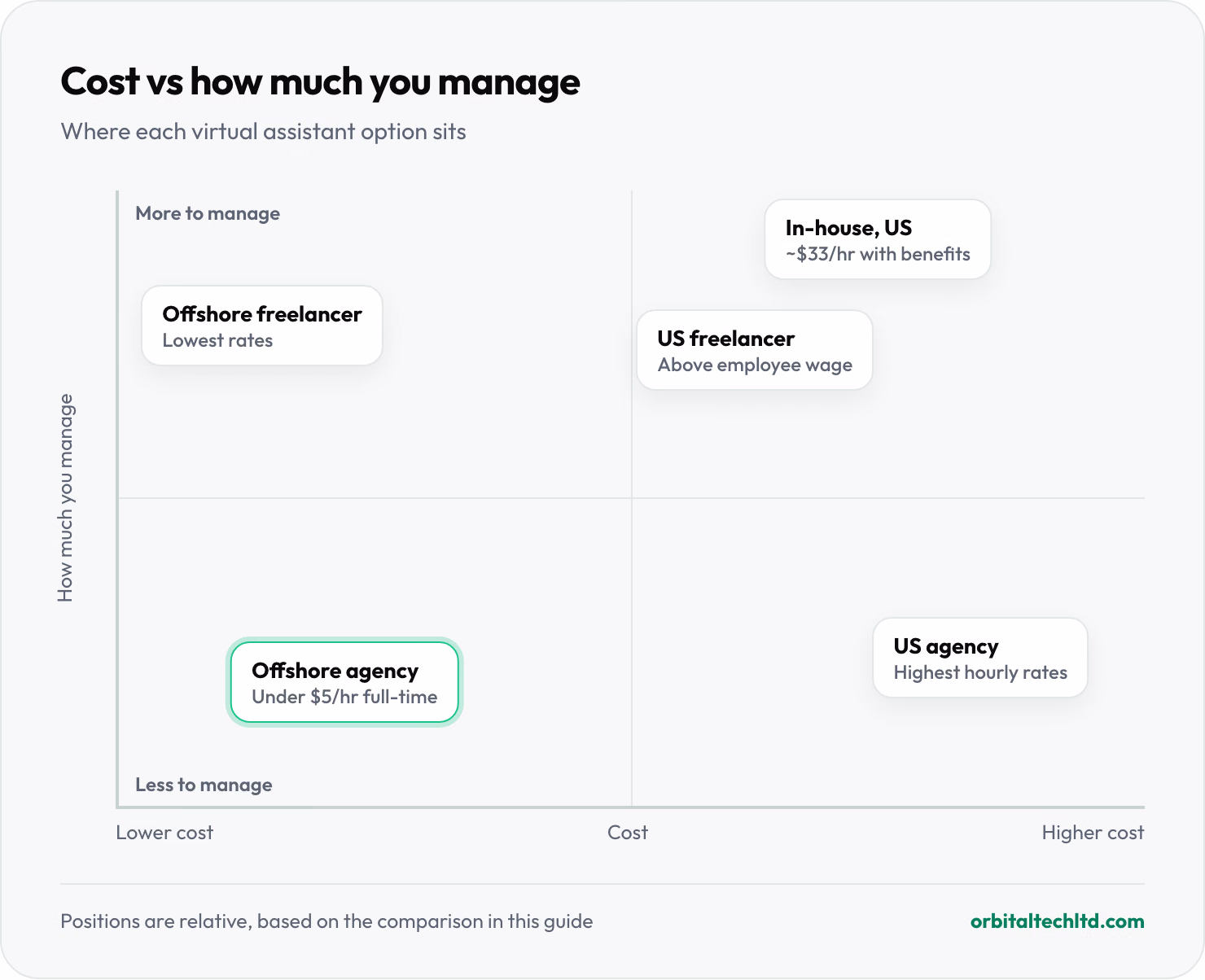Click the title 'Cost vs how much you manage'

(321, 82)
